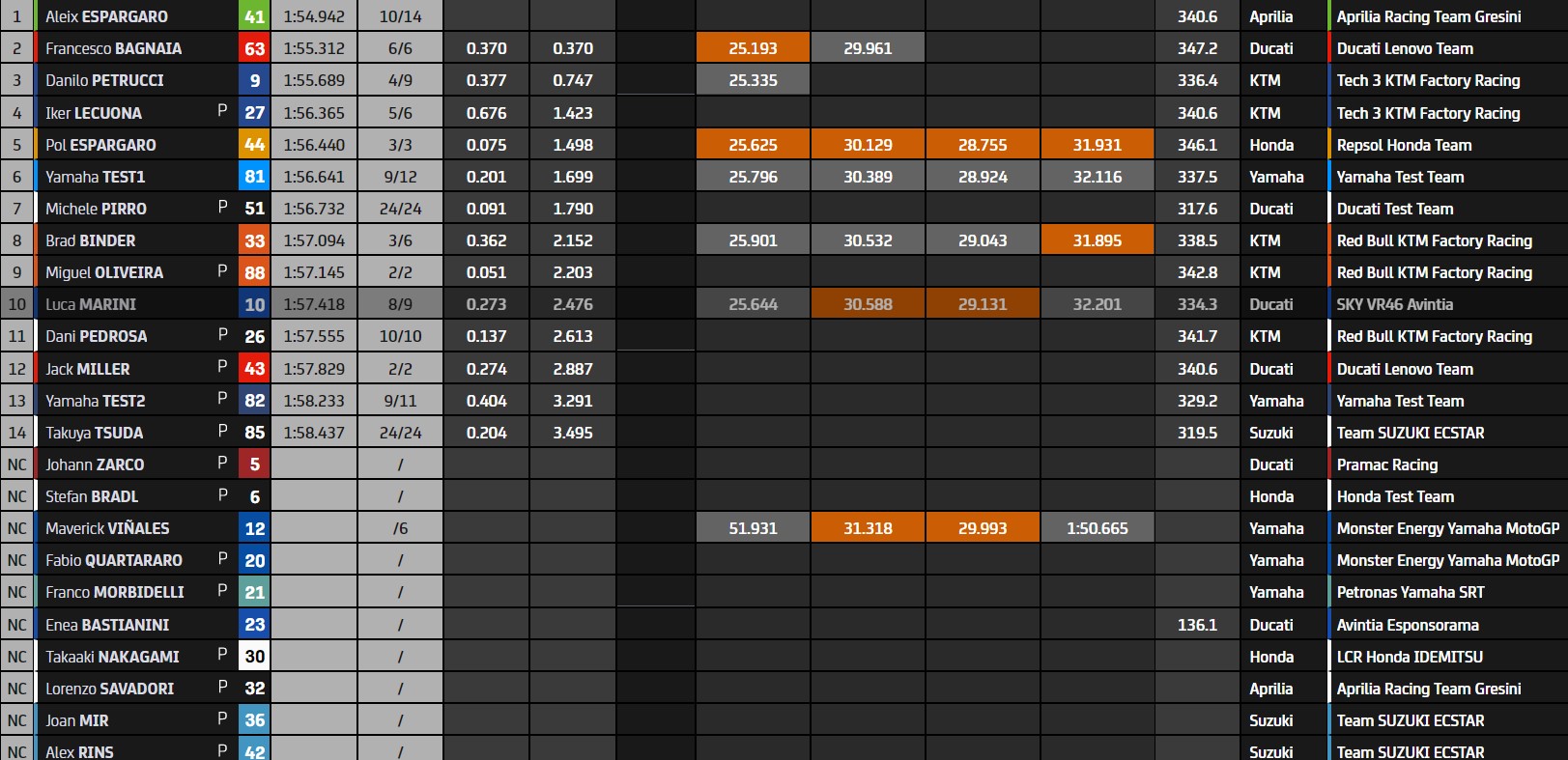Viewport: 1568px width, 760px height.
Task: Select Maverick VIÑALES rider name
Action: 107,528
